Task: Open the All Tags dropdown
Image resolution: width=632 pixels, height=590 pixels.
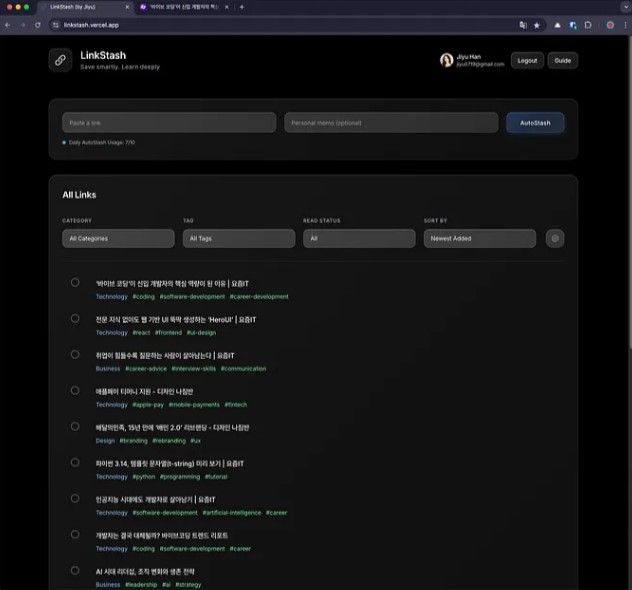Action: coord(239,239)
